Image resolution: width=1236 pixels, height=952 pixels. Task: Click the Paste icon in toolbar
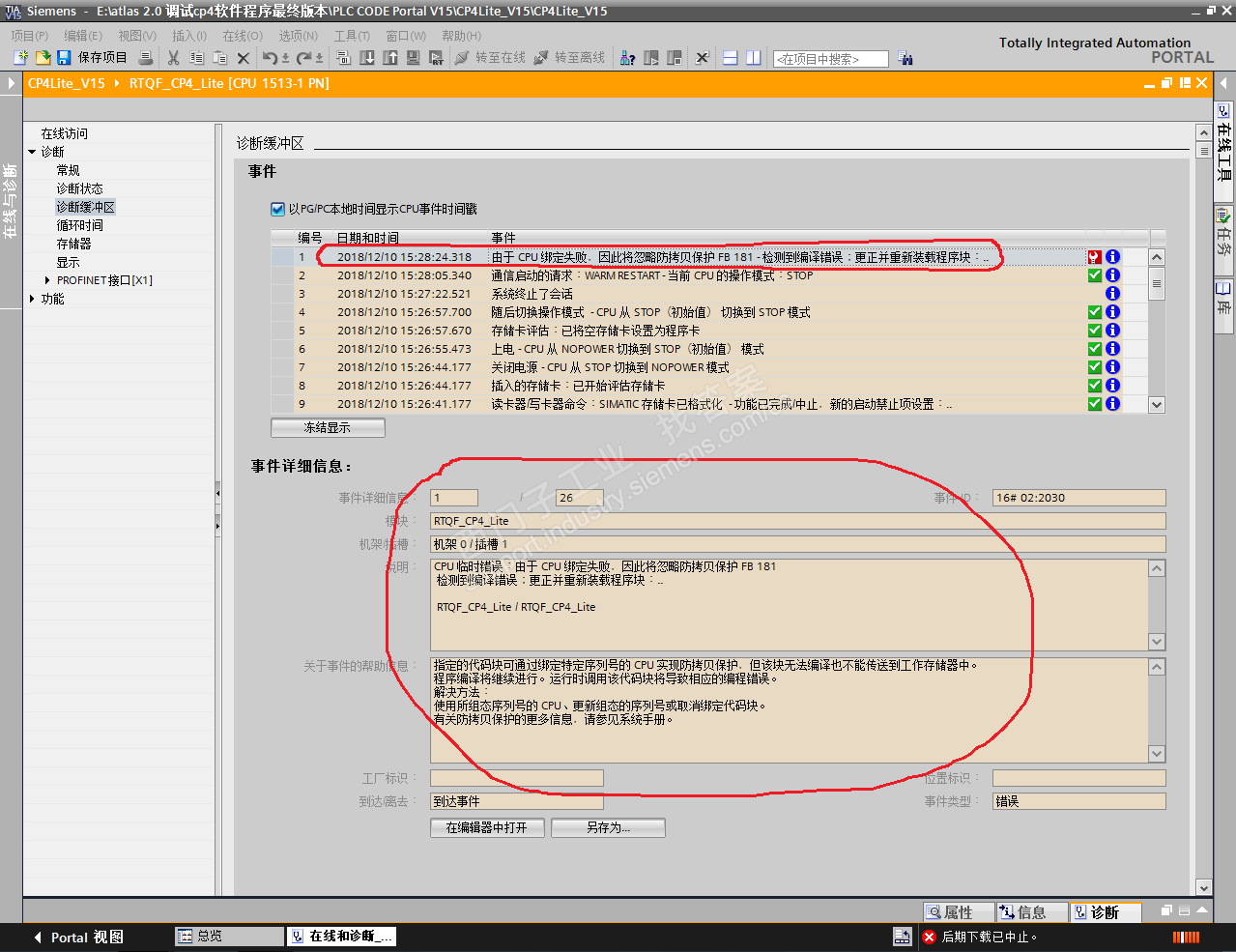click(x=219, y=58)
